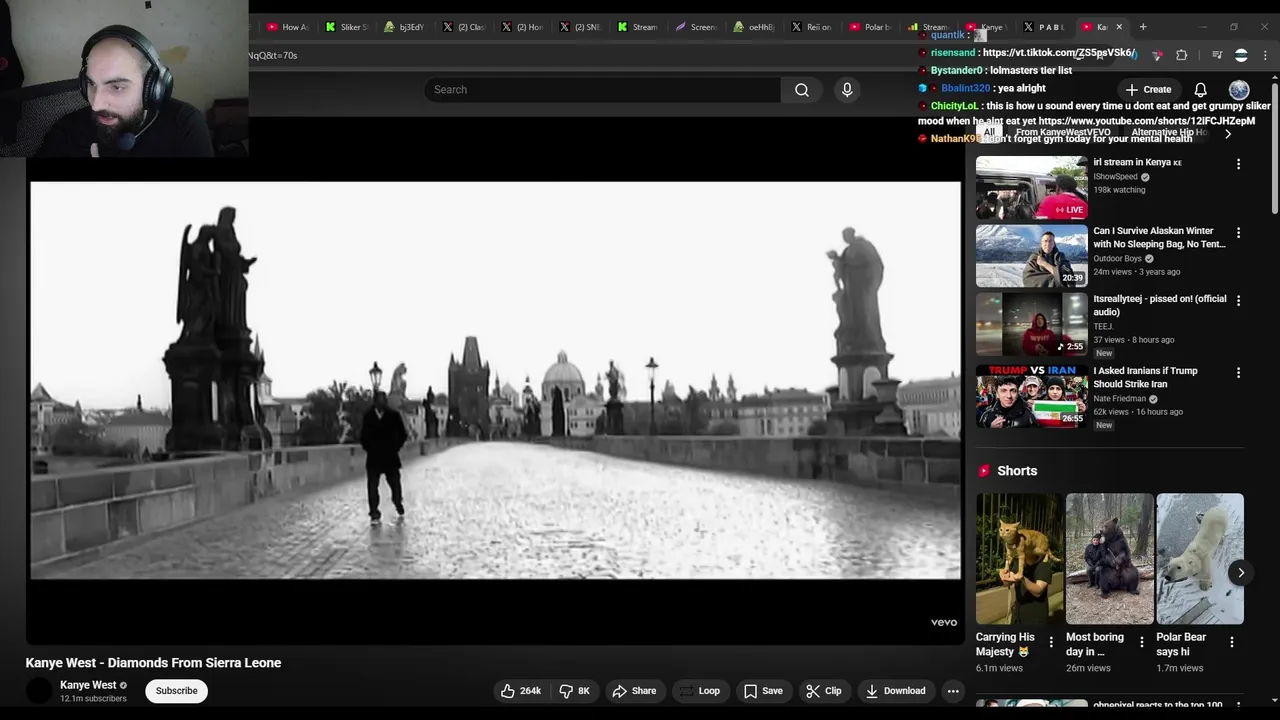Open Alaskan Winter video thumbnail
Image resolution: width=1280 pixels, height=720 pixels.
pos(1031,256)
